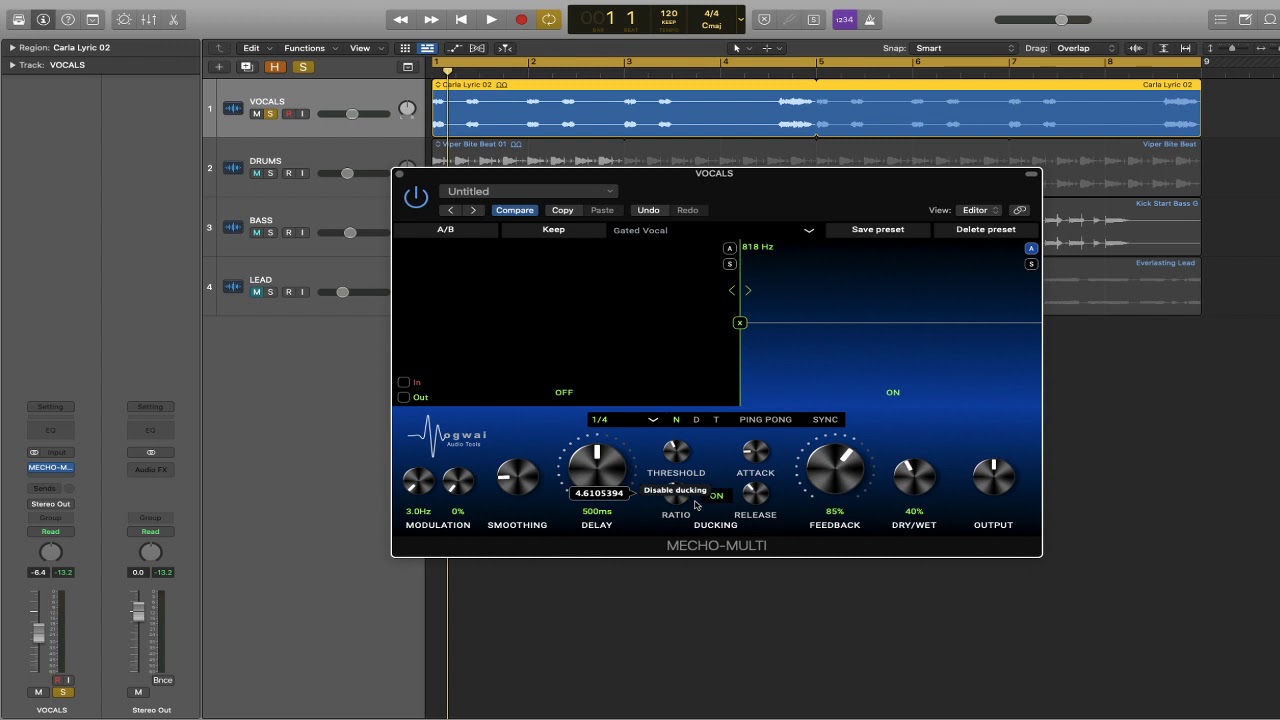Duplicate the selected track
The width and height of the screenshot is (1280, 720).
(246, 67)
